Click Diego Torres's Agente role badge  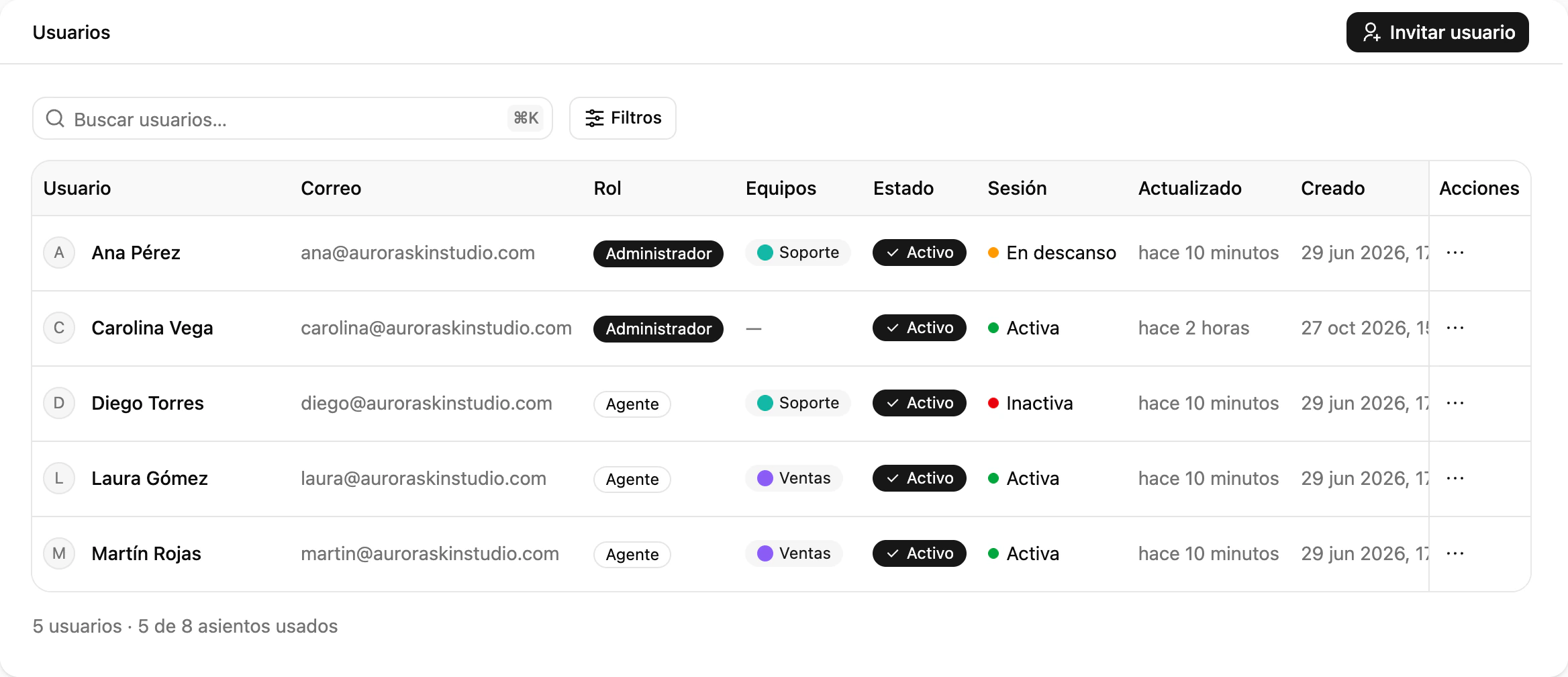[632, 404]
